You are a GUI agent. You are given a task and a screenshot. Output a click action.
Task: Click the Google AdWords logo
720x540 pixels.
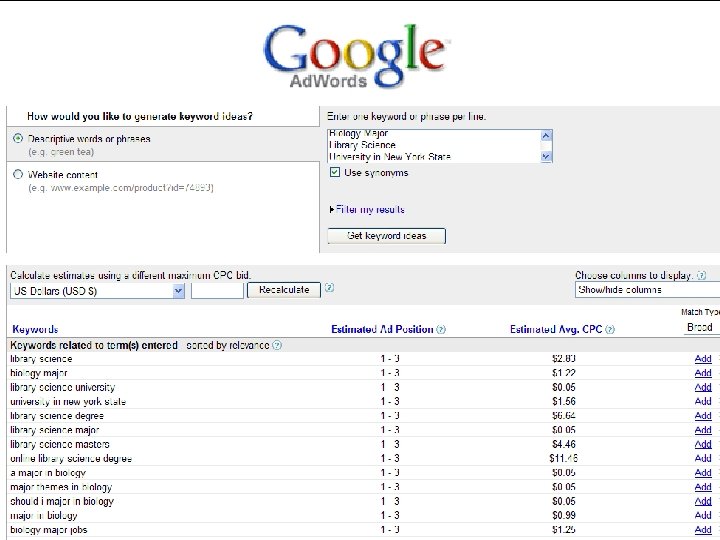point(356,56)
